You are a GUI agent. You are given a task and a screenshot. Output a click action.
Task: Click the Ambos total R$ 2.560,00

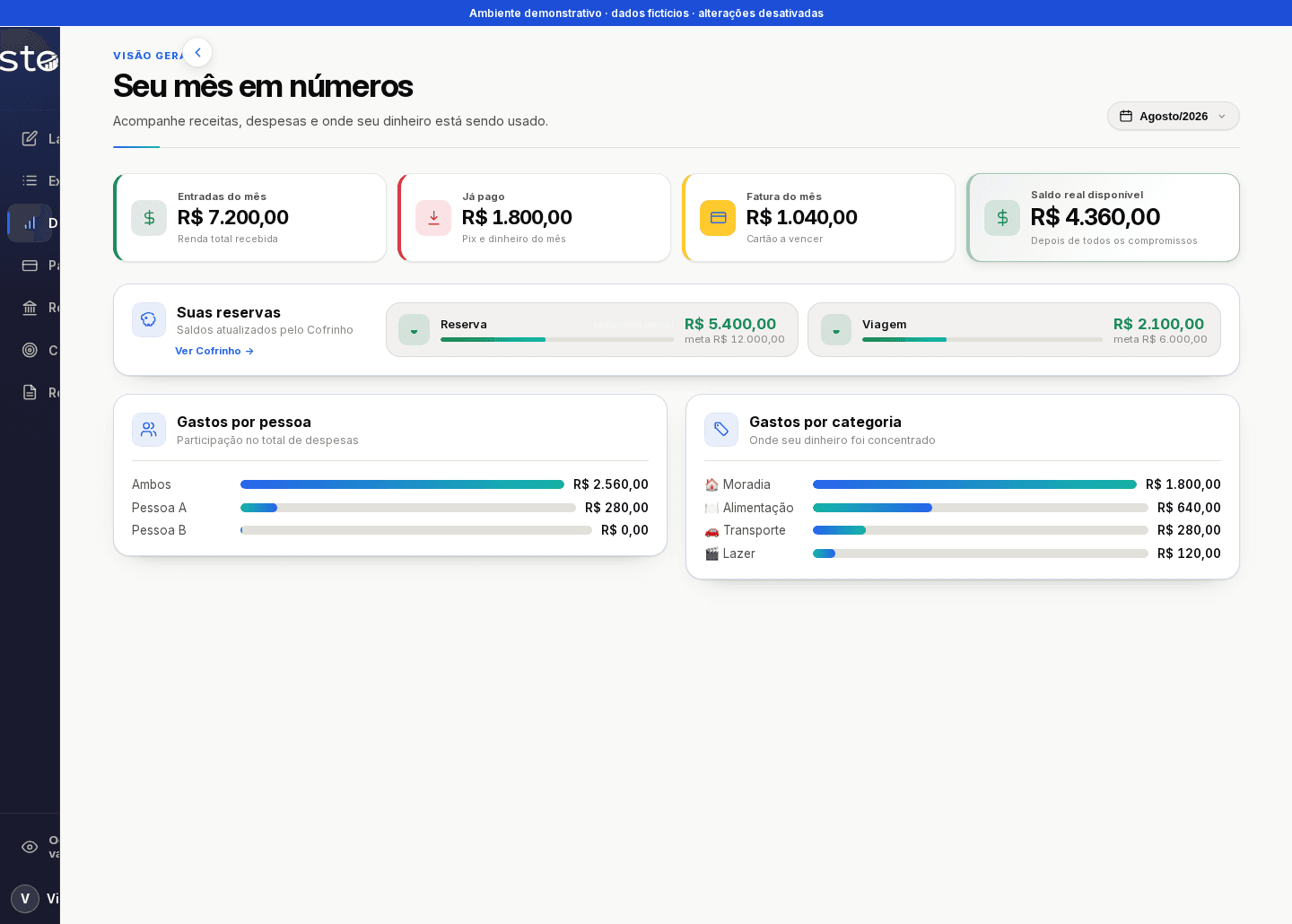tap(611, 484)
